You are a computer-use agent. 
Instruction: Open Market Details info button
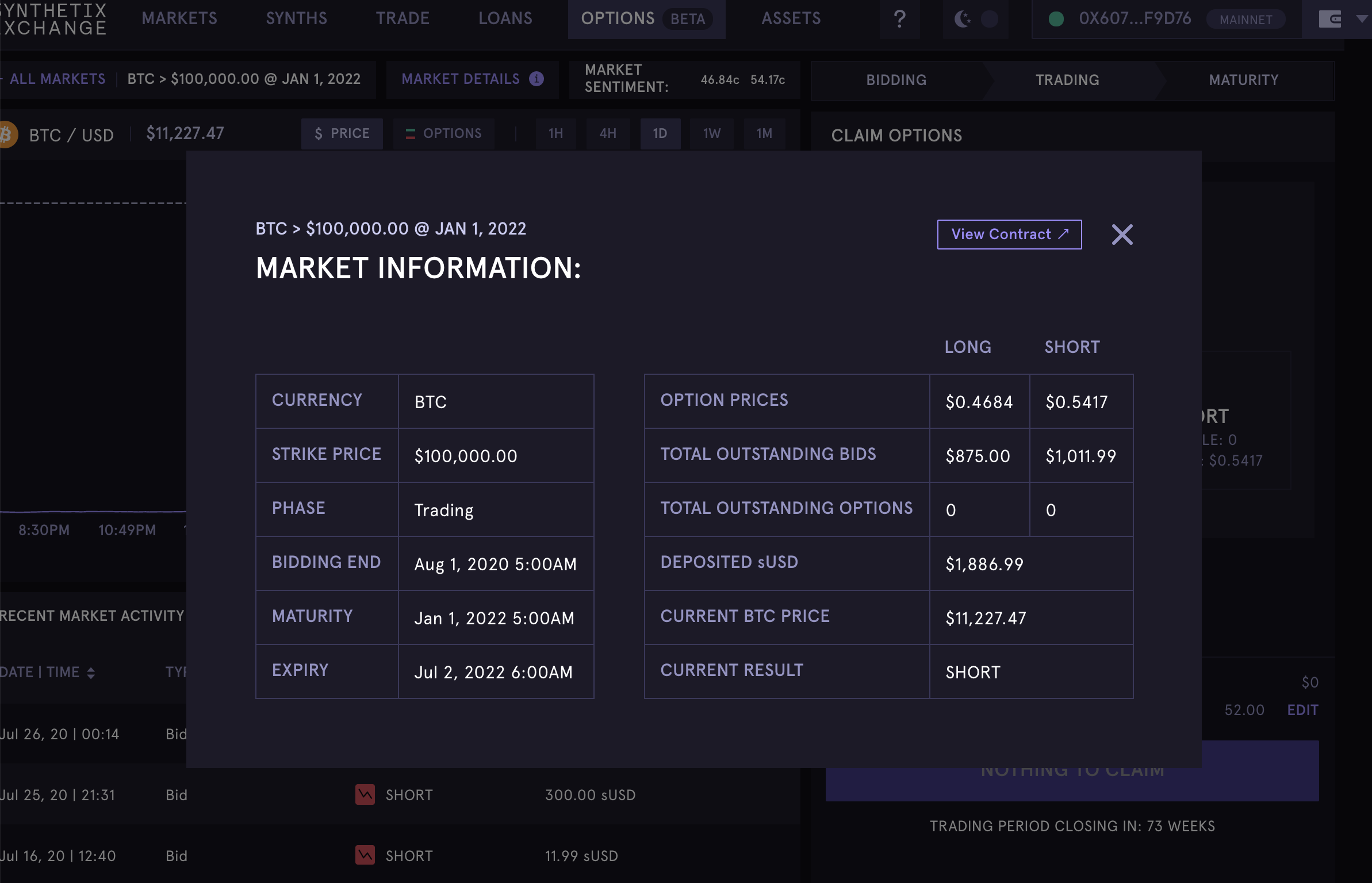click(x=472, y=79)
